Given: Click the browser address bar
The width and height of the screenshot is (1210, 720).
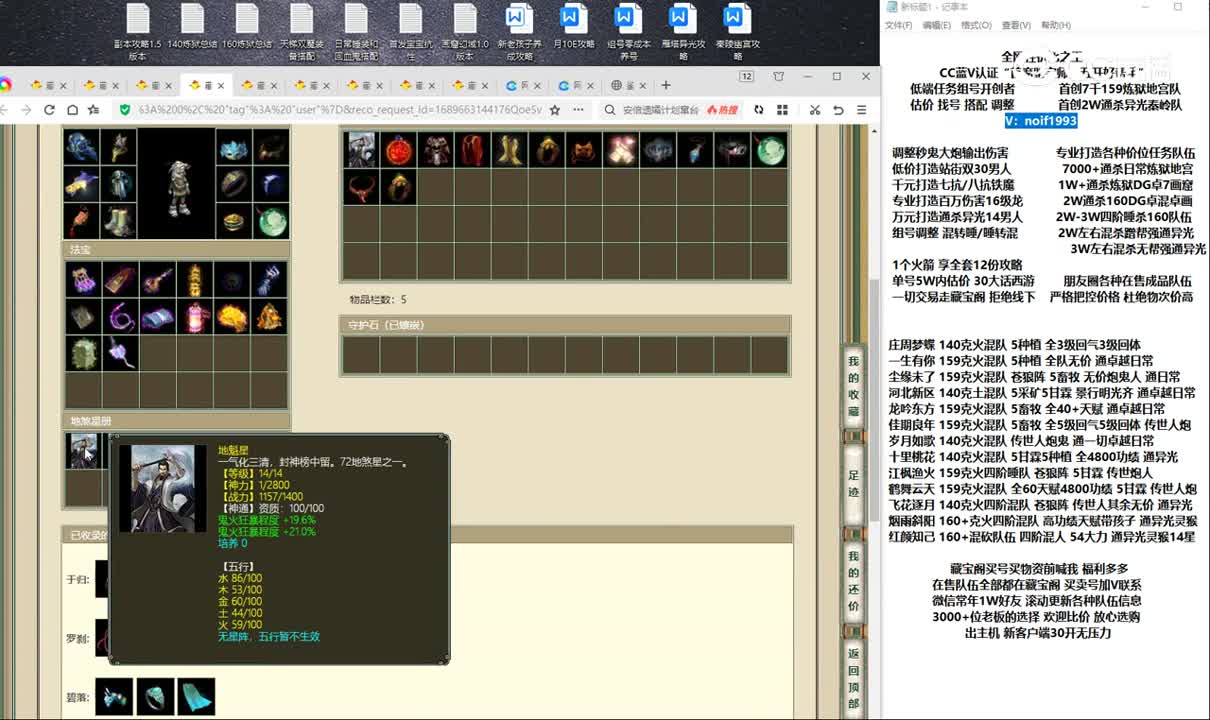Looking at the screenshot, I should (340, 109).
